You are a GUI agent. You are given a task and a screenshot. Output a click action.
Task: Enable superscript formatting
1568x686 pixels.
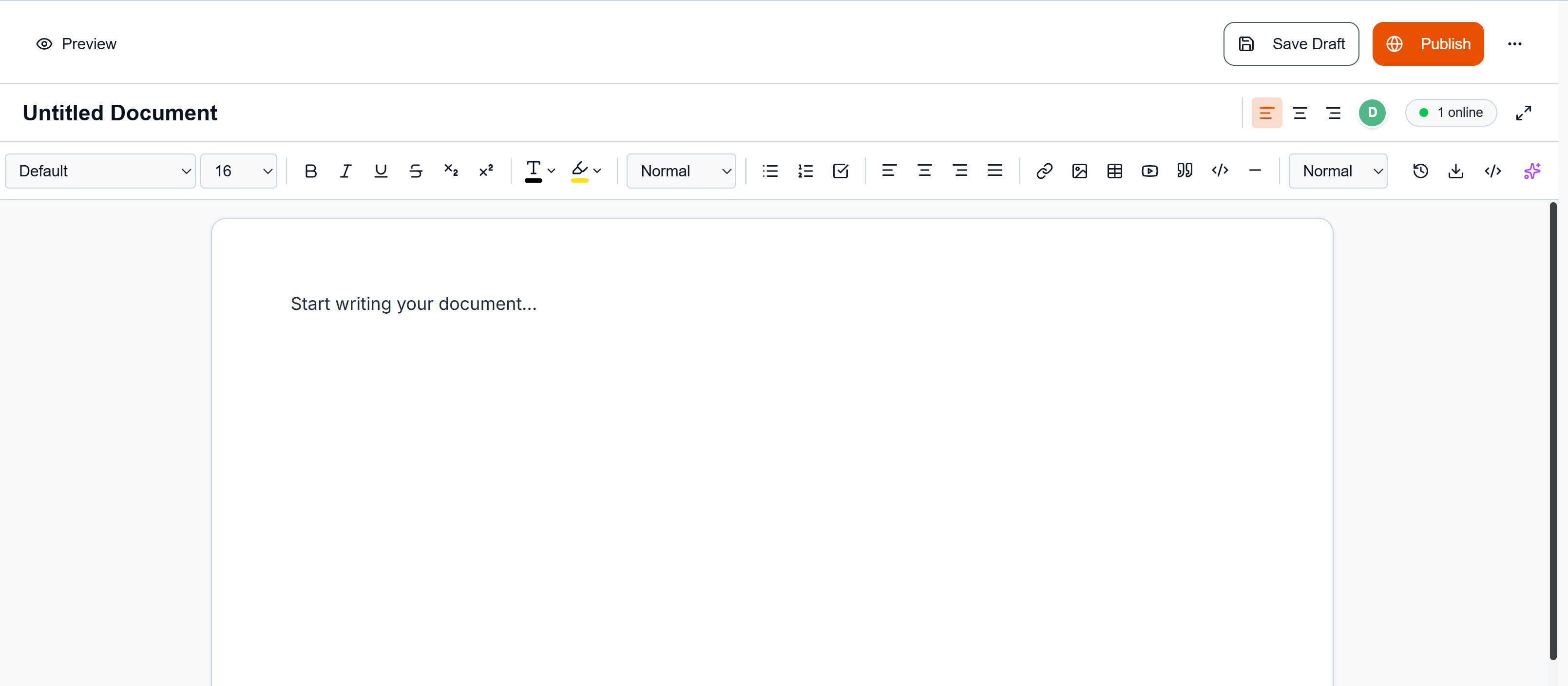click(486, 171)
